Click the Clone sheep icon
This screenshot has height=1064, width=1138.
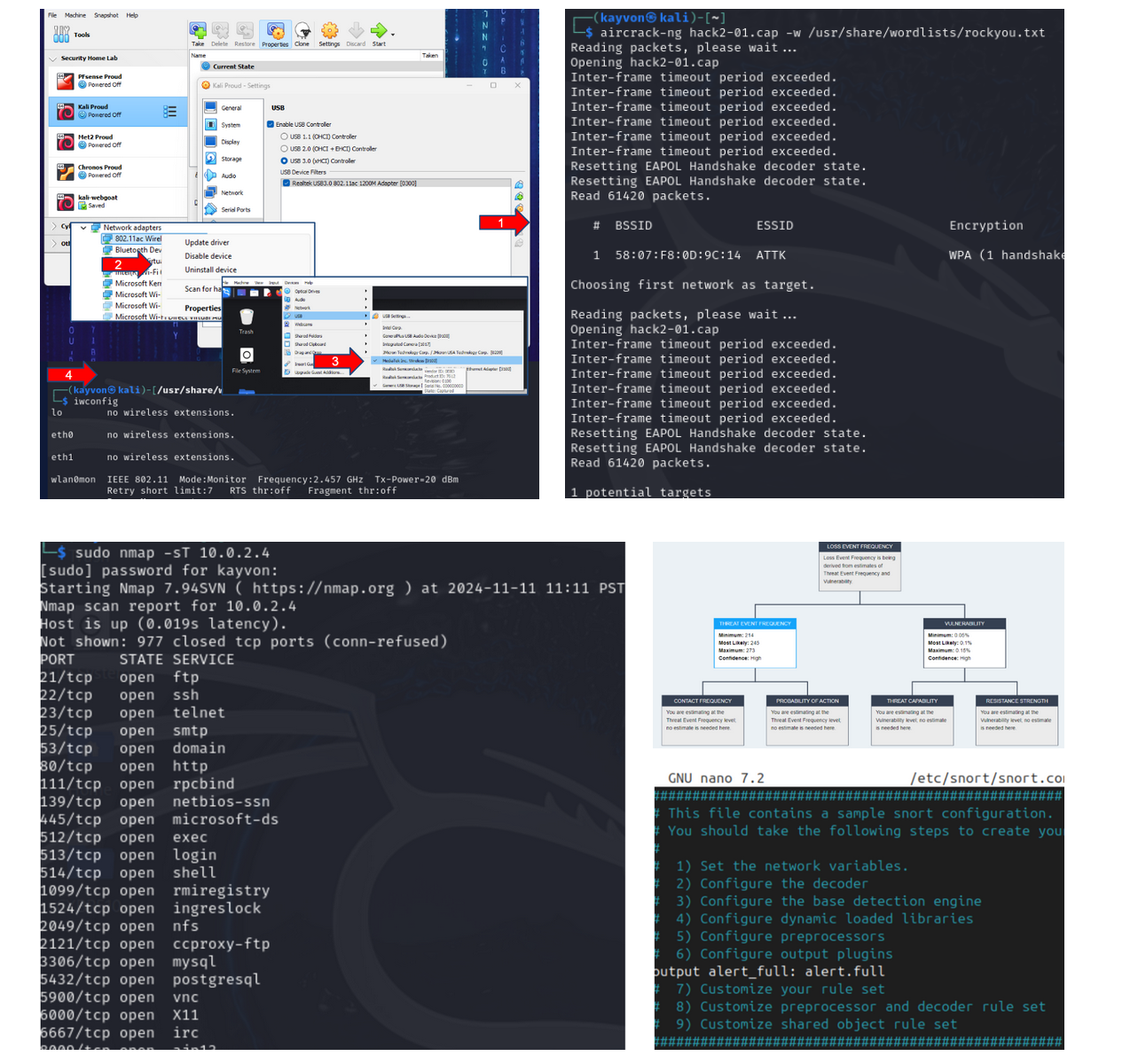[x=302, y=32]
